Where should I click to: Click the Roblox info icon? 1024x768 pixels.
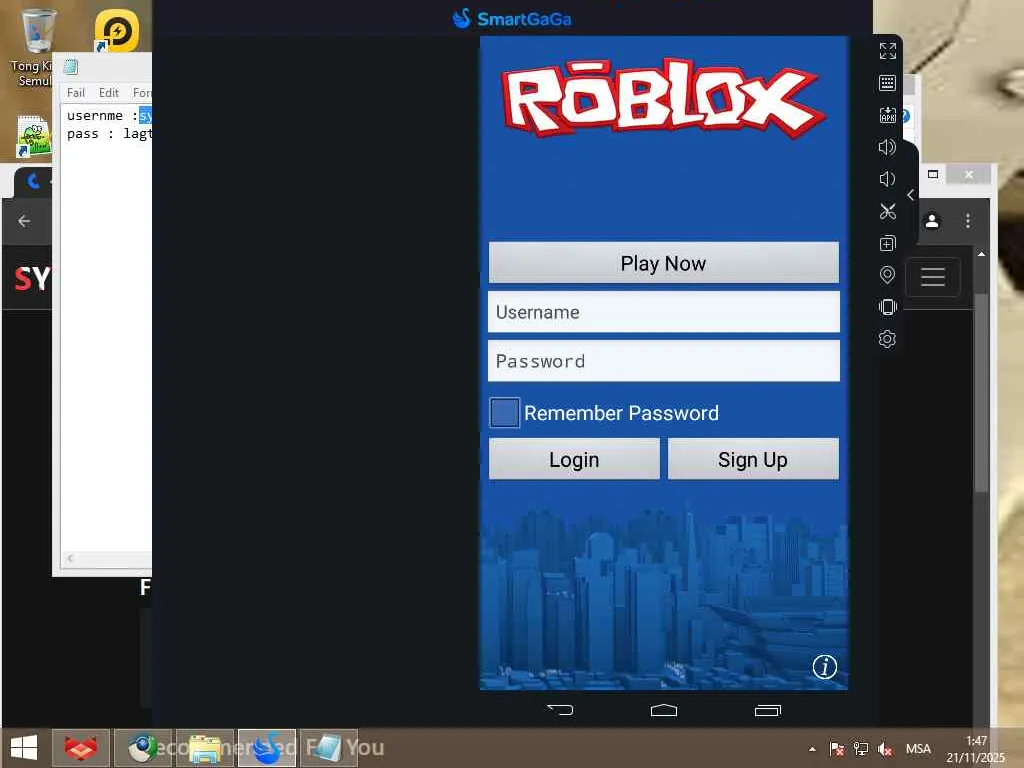click(x=824, y=667)
